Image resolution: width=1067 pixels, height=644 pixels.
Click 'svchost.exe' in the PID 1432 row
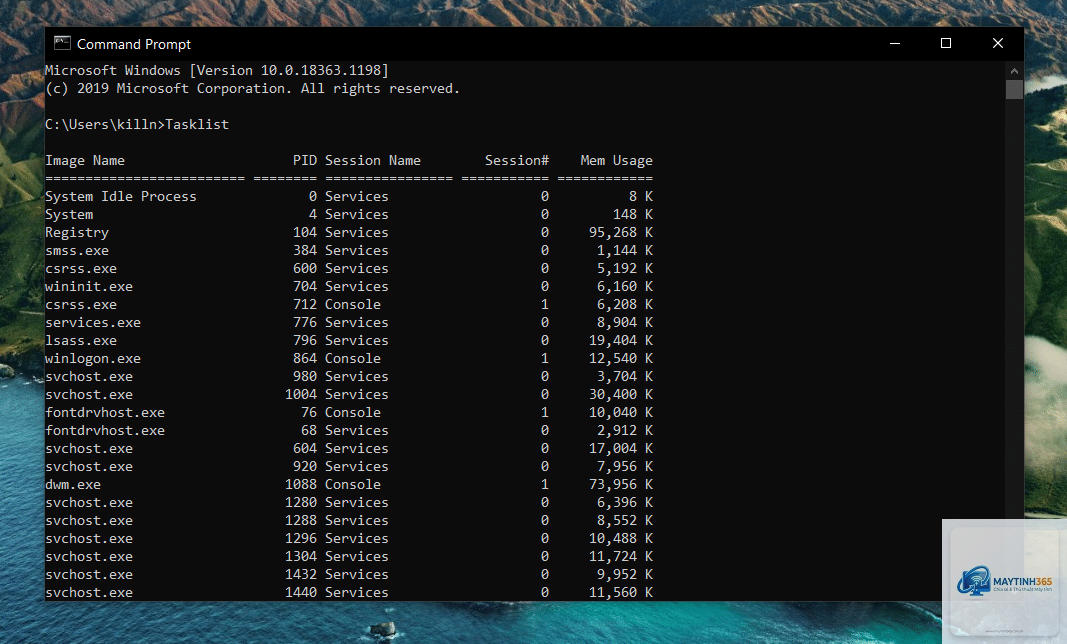(89, 575)
